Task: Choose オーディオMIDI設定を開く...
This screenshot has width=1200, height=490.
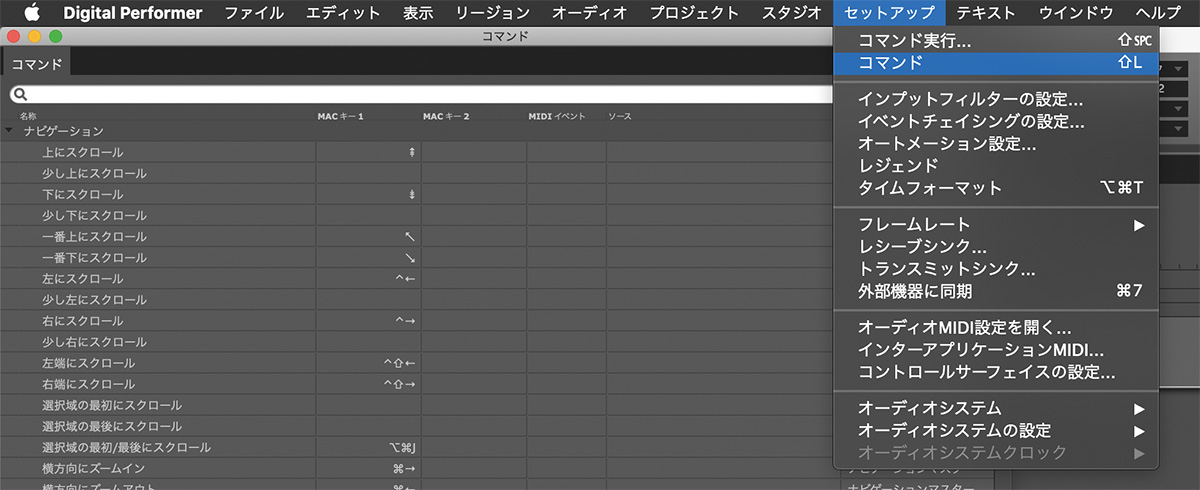Action: [996, 328]
